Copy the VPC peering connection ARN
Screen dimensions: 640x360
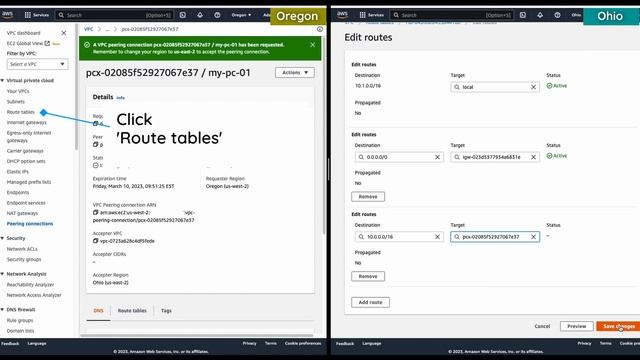(96, 212)
